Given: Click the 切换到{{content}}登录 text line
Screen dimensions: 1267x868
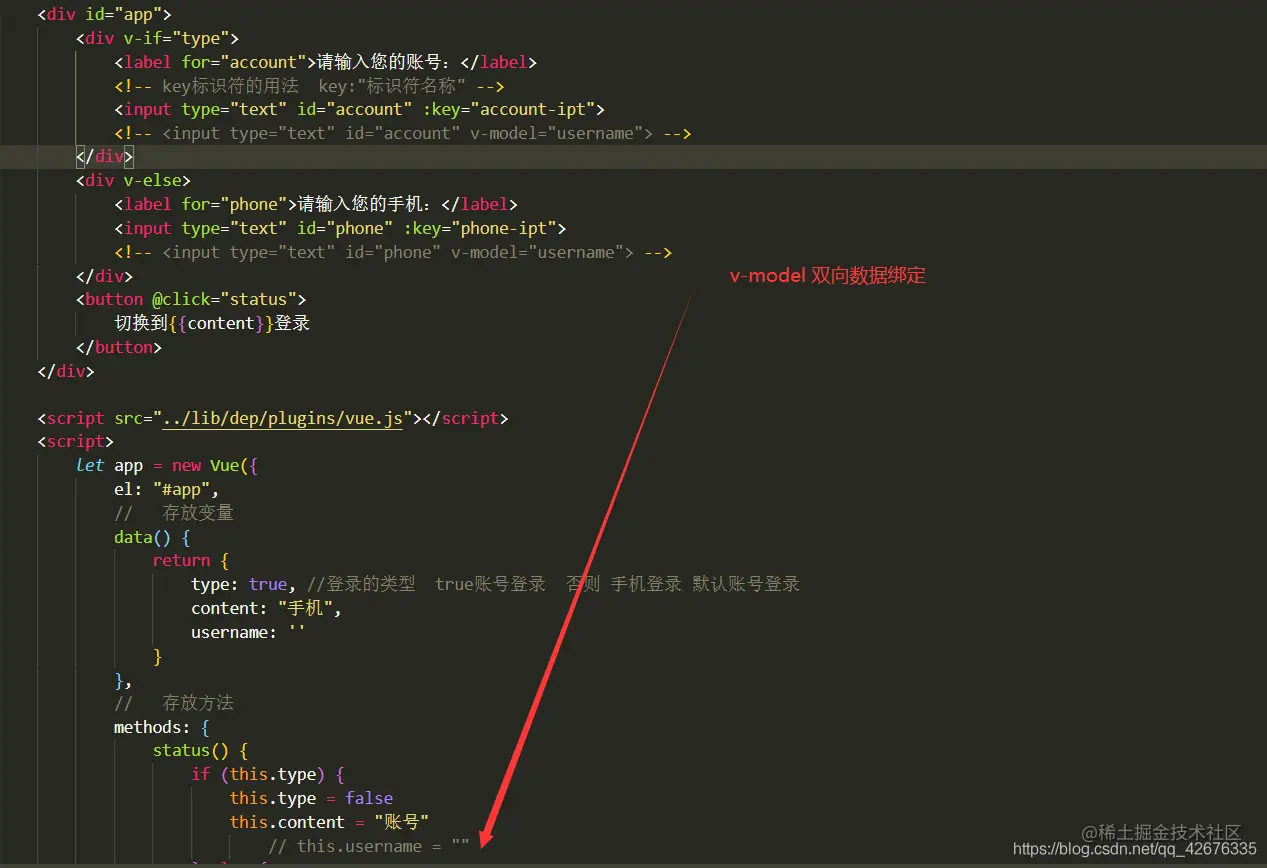Looking at the screenshot, I should tap(212, 323).
